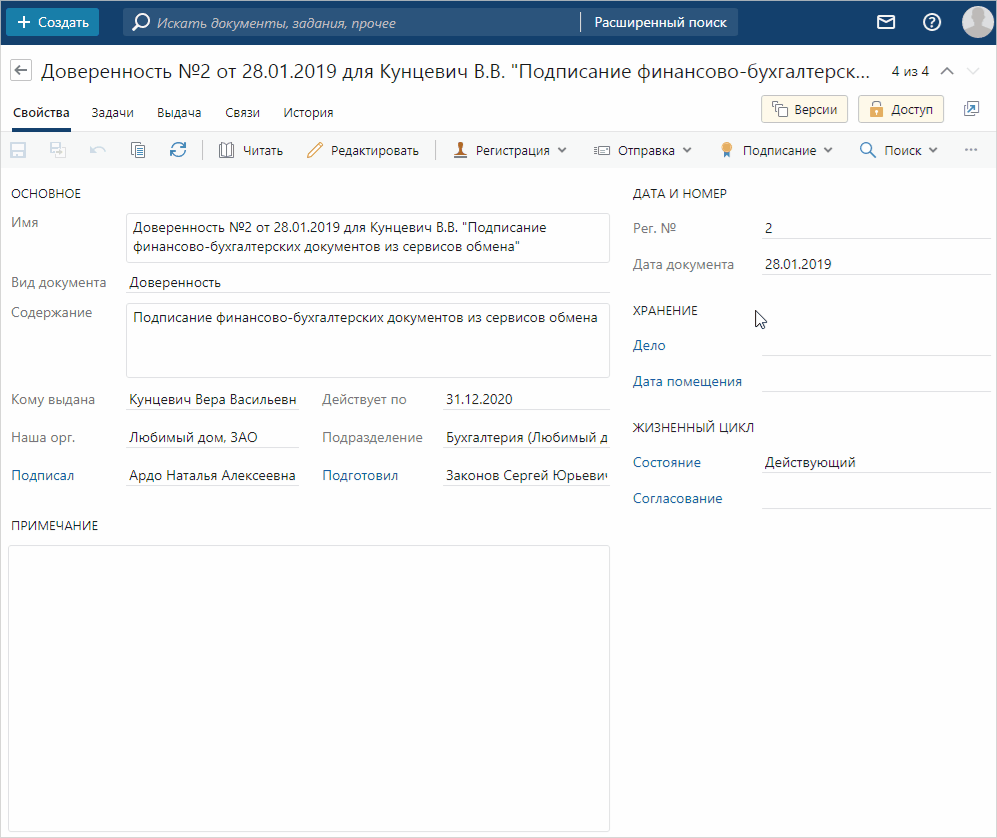The width and height of the screenshot is (997, 838).
Task: Switch to the Задачи tab
Action: coord(113,113)
